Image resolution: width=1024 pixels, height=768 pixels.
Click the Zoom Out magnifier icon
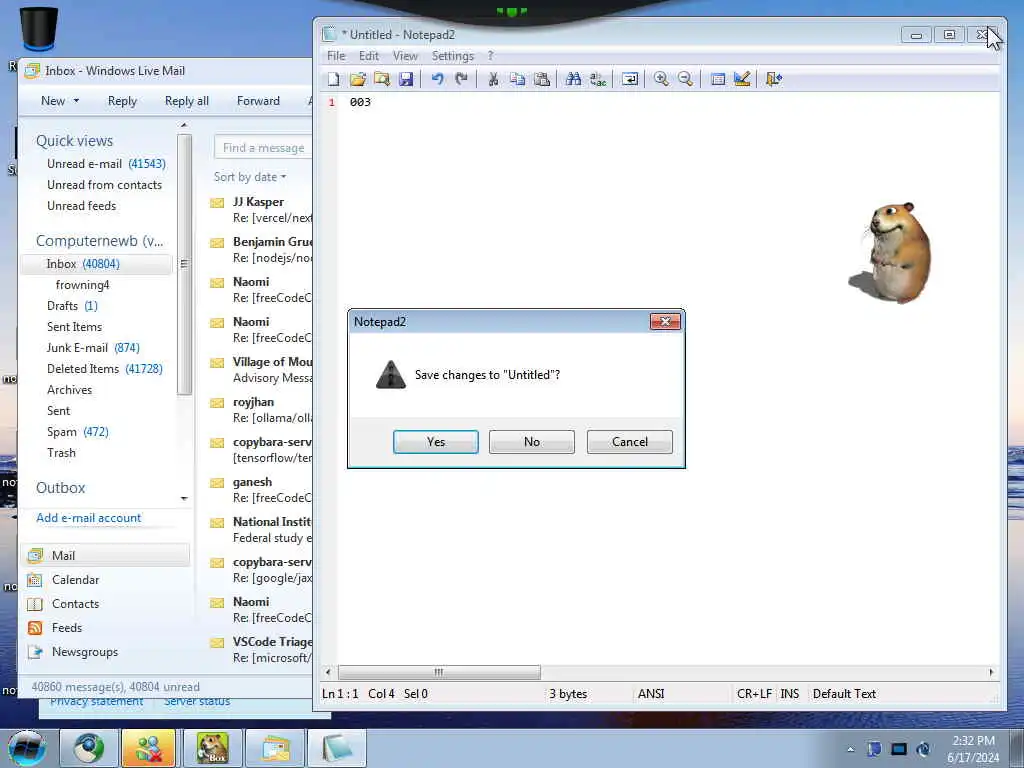tap(685, 79)
